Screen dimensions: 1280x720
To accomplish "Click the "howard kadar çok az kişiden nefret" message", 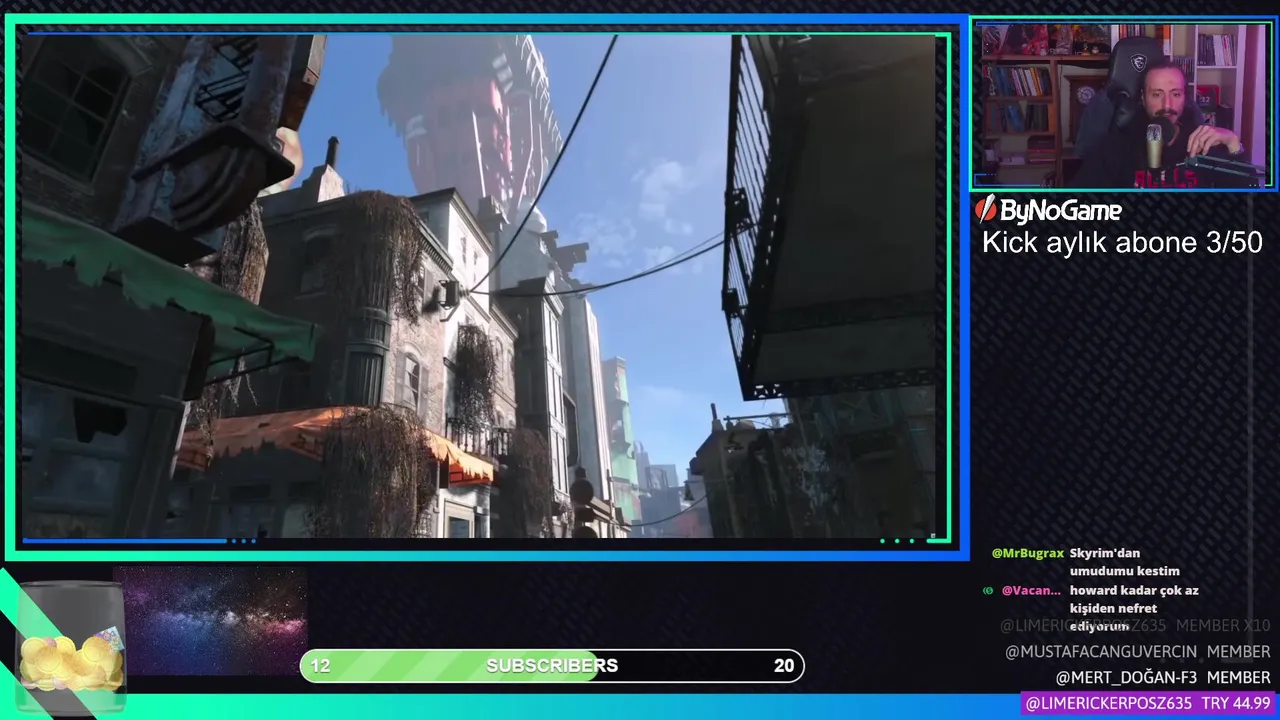I will pos(1134,608).
